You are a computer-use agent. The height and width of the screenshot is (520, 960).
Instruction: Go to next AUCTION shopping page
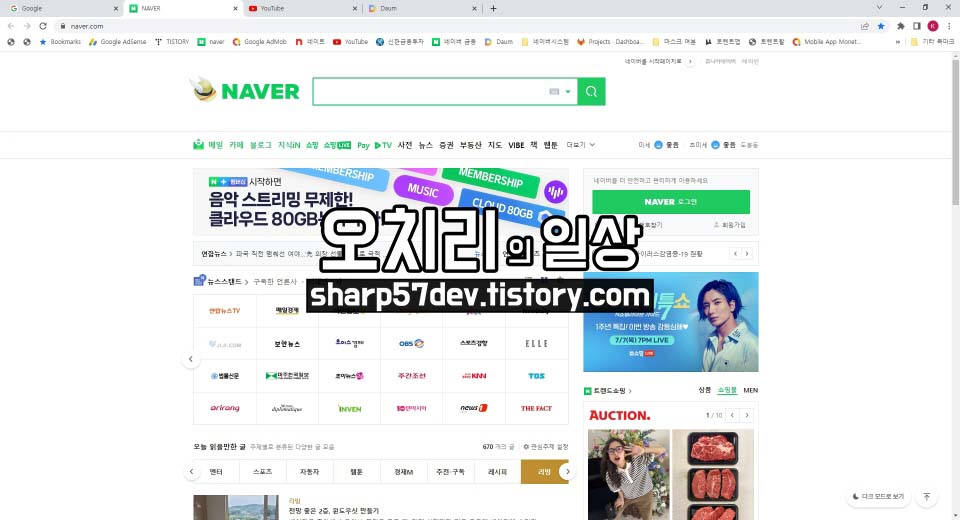746,415
